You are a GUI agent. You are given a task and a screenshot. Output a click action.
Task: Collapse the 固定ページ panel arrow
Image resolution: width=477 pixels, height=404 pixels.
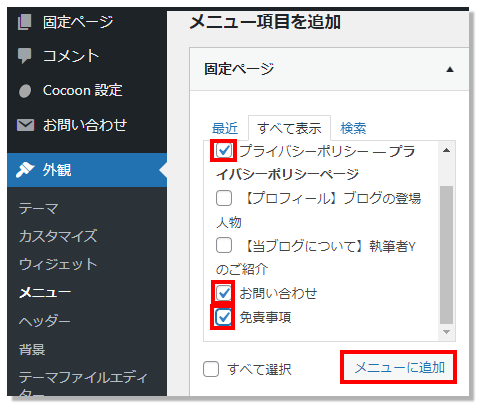(x=450, y=69)
